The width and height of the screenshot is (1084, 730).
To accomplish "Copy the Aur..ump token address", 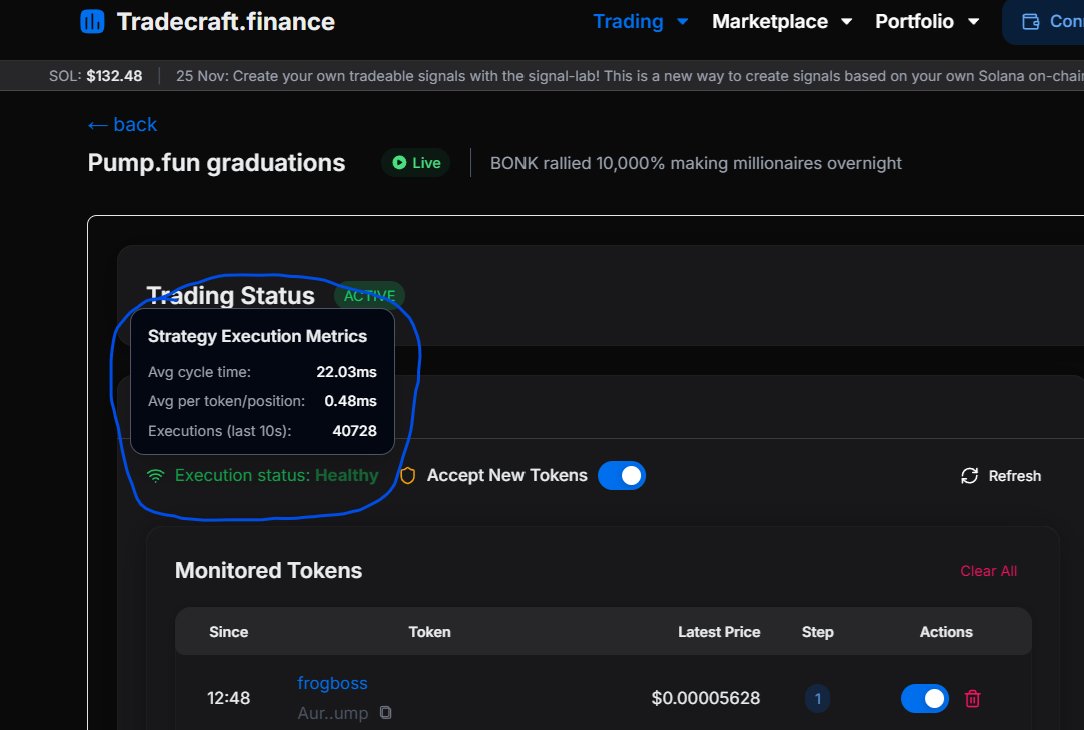I will (x=386, y=712).
